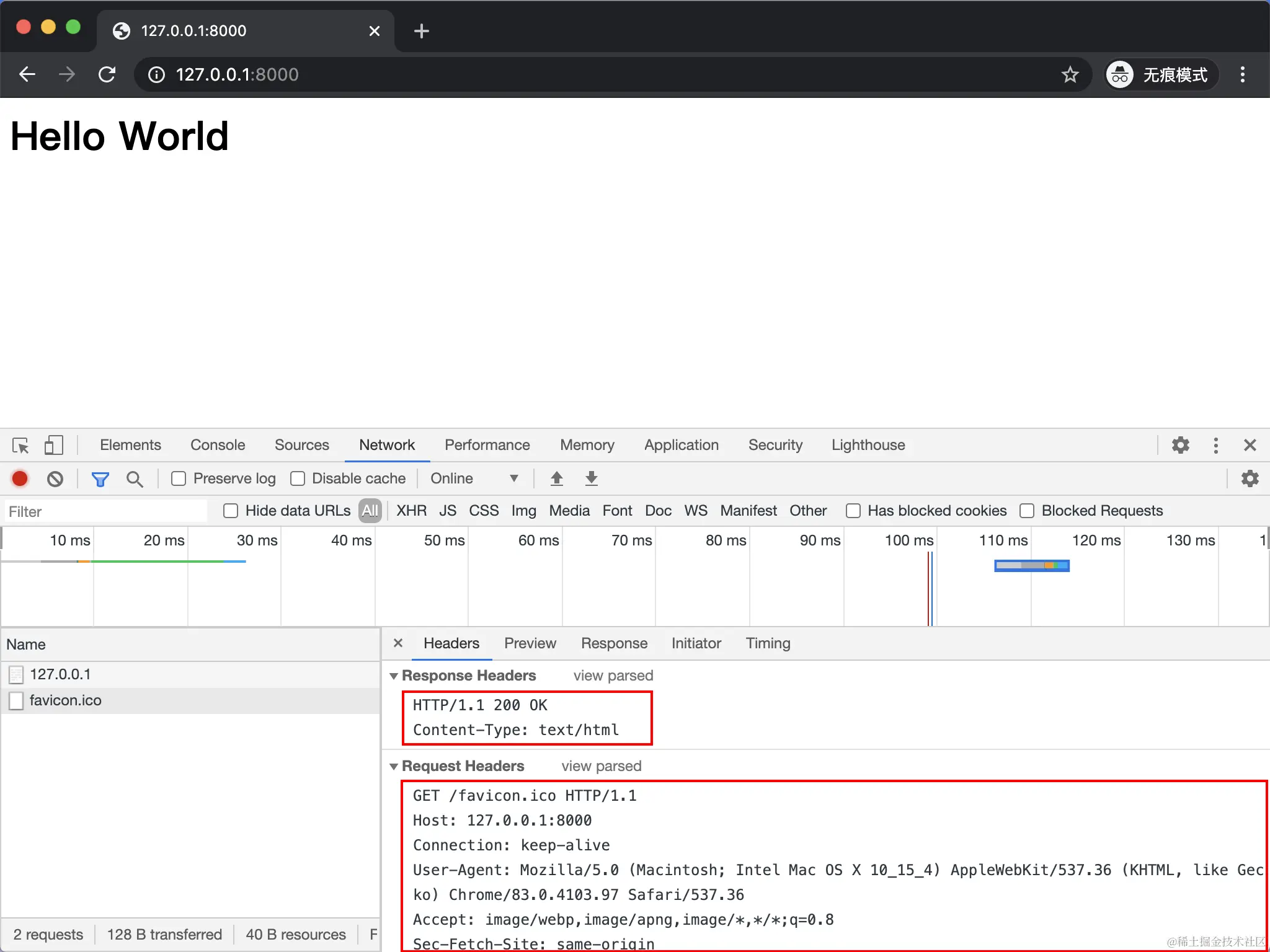The width and height of the screenshot is (1270, 952).
Task: Select the inspect element picker icon
Action: click(x=20, y=445)
